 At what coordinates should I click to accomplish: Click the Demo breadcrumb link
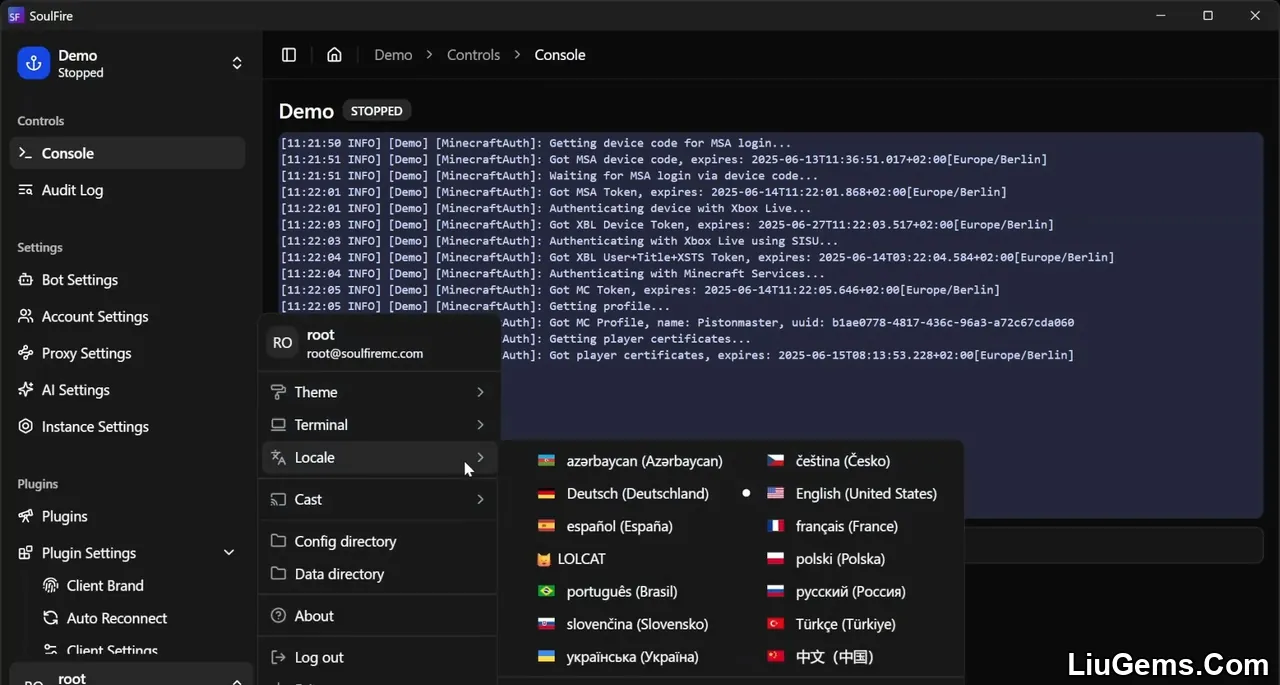click(x=393, y=55)
